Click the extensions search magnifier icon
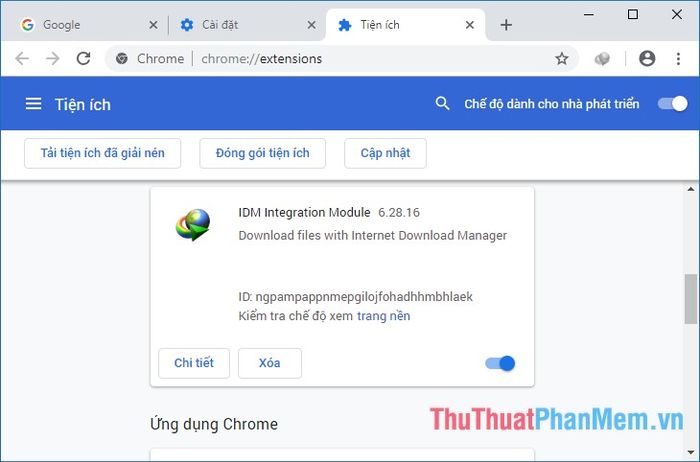 442,104
